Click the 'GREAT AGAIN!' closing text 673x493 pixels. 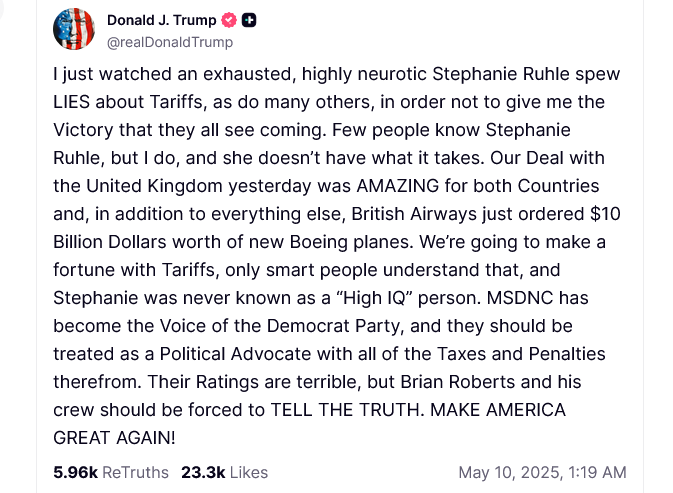click(x=114, y=438)
